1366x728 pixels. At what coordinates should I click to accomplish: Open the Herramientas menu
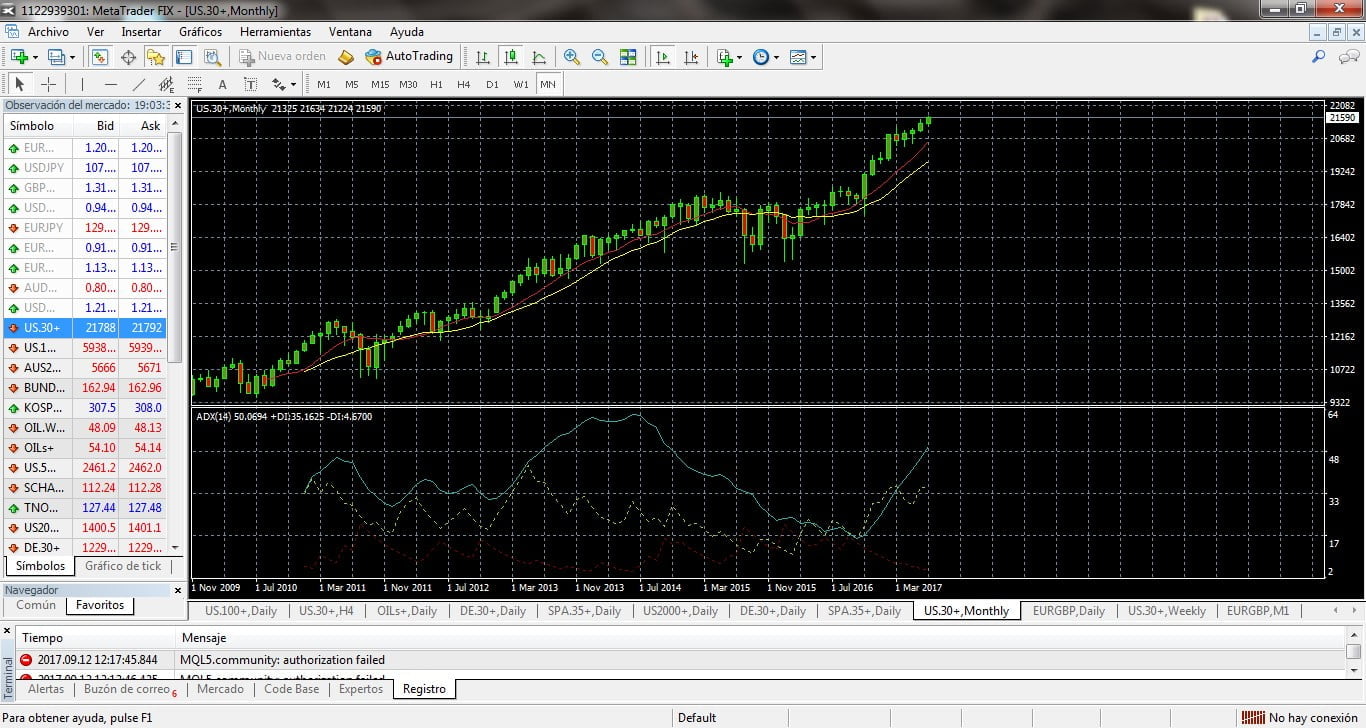(275, 32)
